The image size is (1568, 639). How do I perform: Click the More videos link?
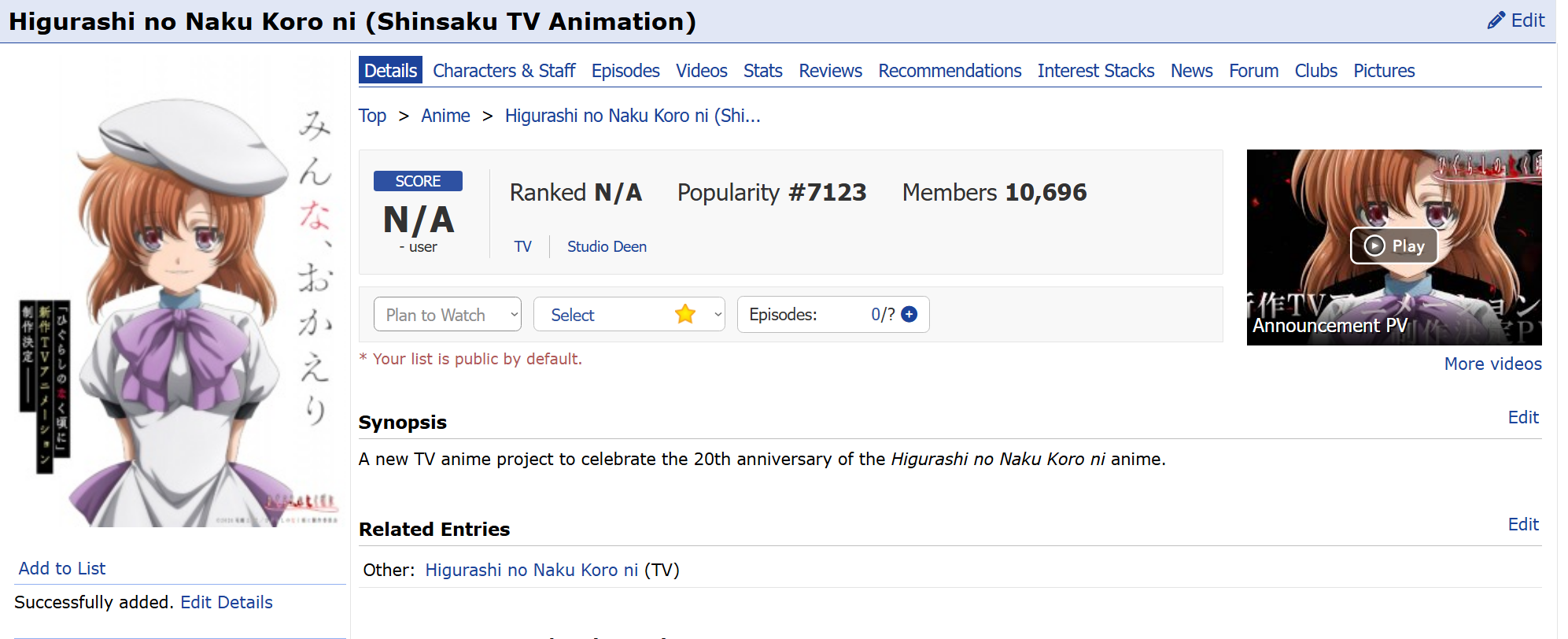tap(1492, 364)
